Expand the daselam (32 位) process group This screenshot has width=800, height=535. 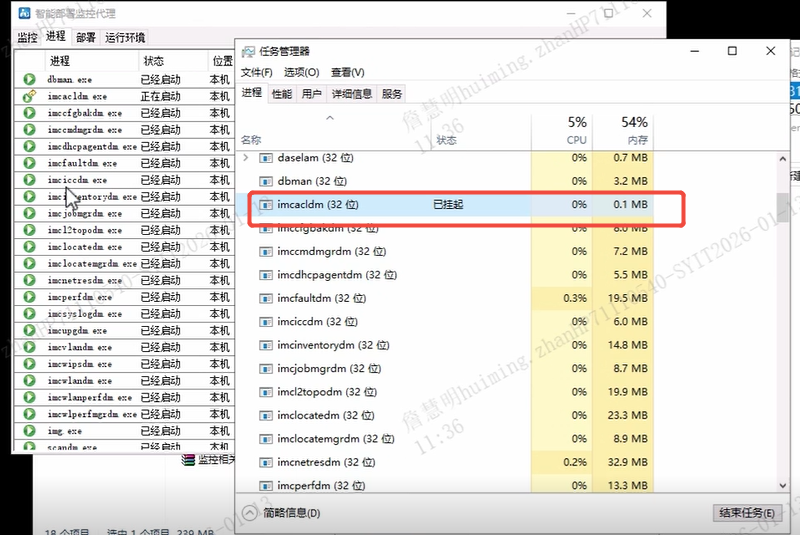tap(246, 158)
